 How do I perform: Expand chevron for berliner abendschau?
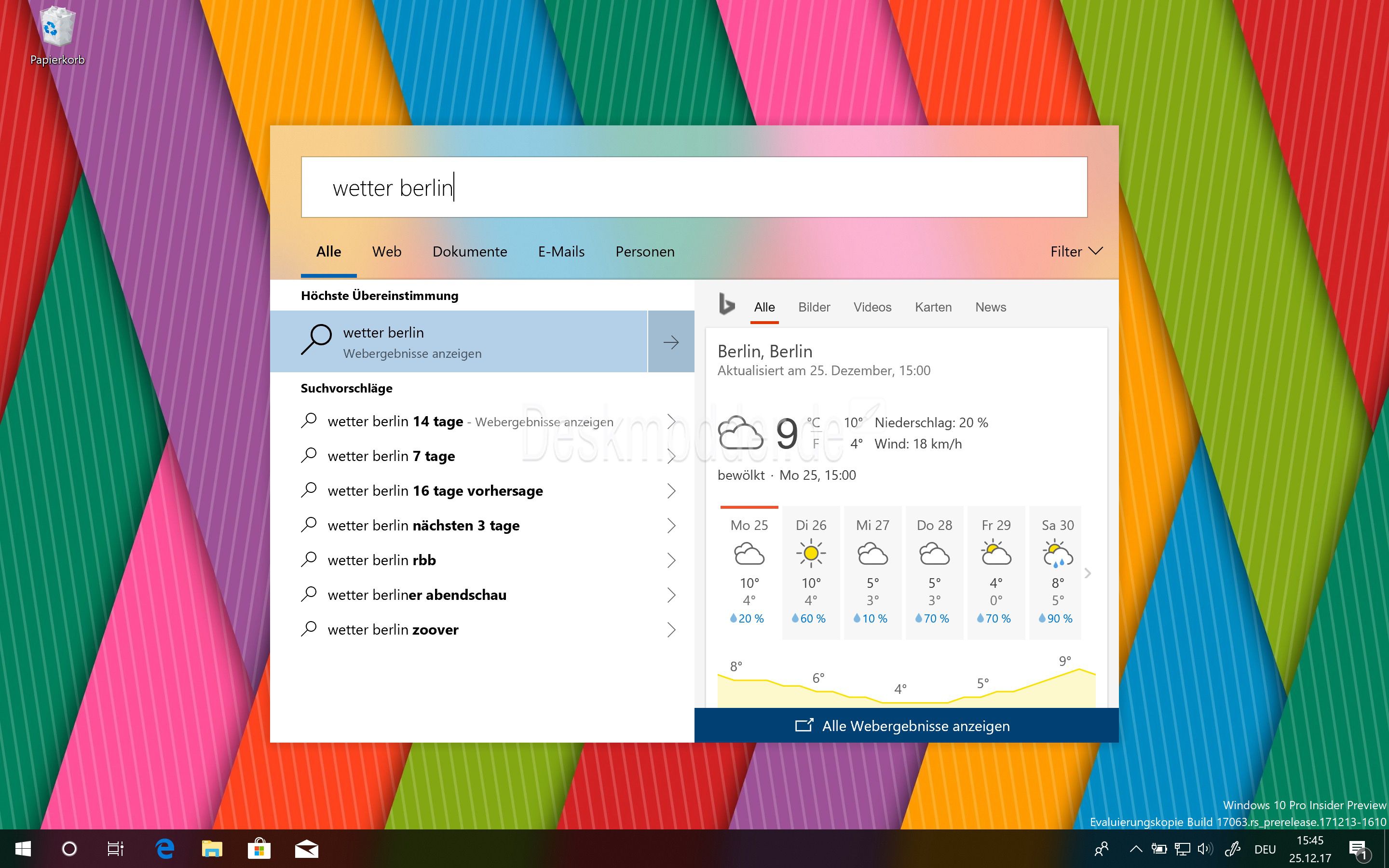[671, 595]
